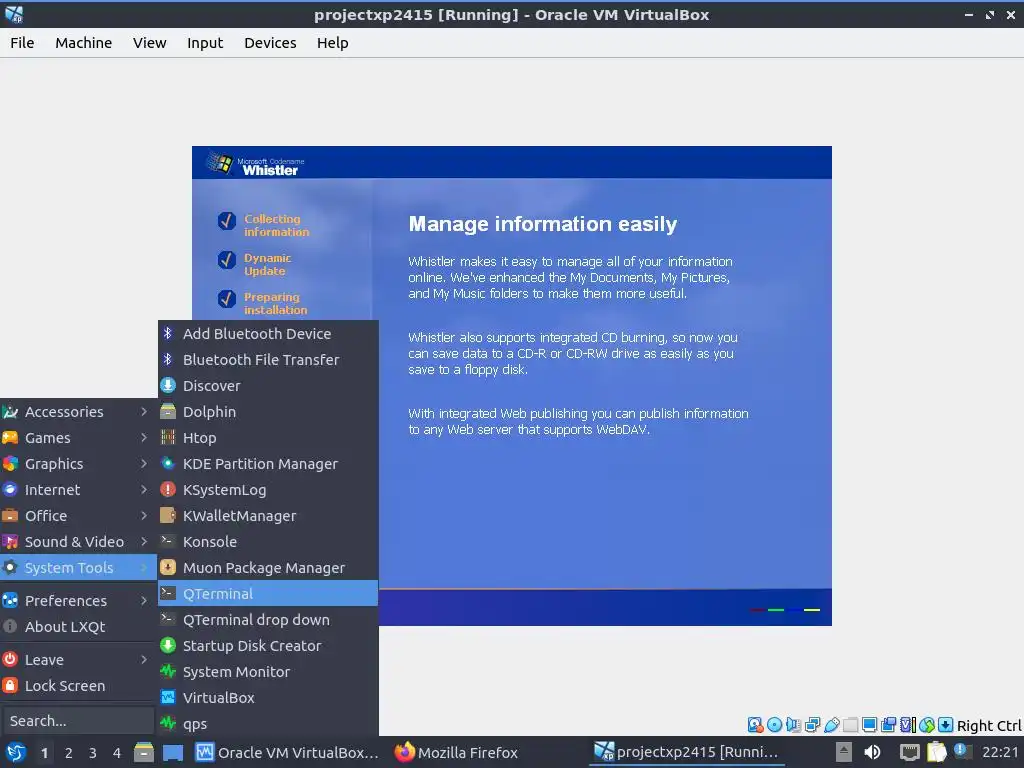Switch to virtual desktop 4
Image resolution: width=1024 pixels, height=768 pixels.
pyautogui.click(x=117, y=753)
